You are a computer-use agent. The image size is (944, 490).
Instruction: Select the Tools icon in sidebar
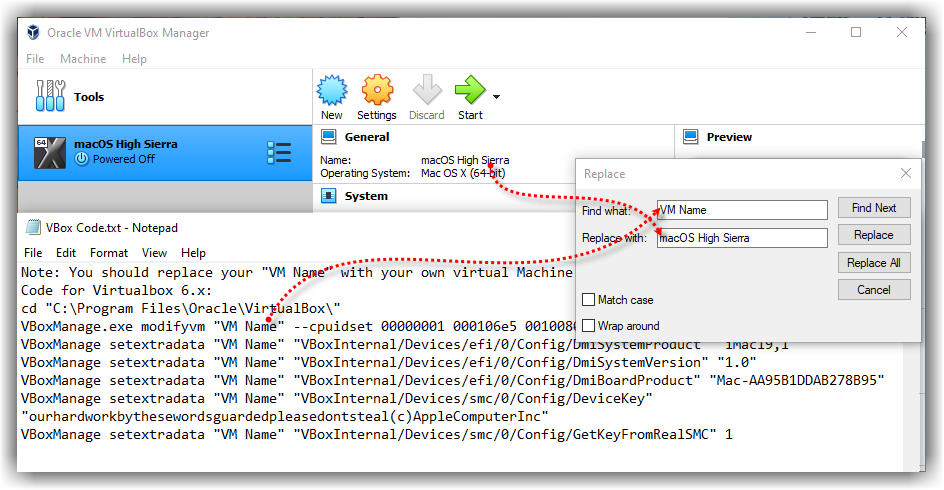point(50,96)
